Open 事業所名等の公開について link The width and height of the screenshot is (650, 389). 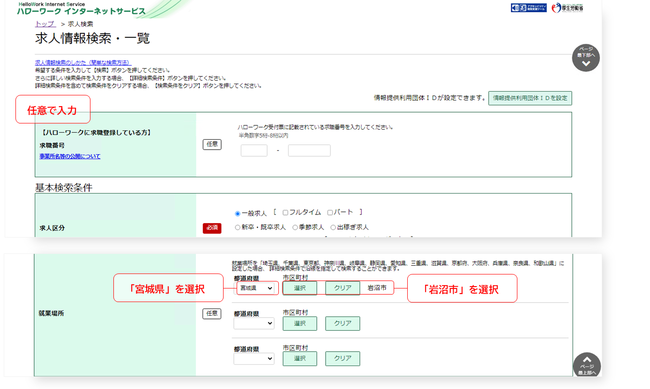pyautogui.click(x=70, y=156)
